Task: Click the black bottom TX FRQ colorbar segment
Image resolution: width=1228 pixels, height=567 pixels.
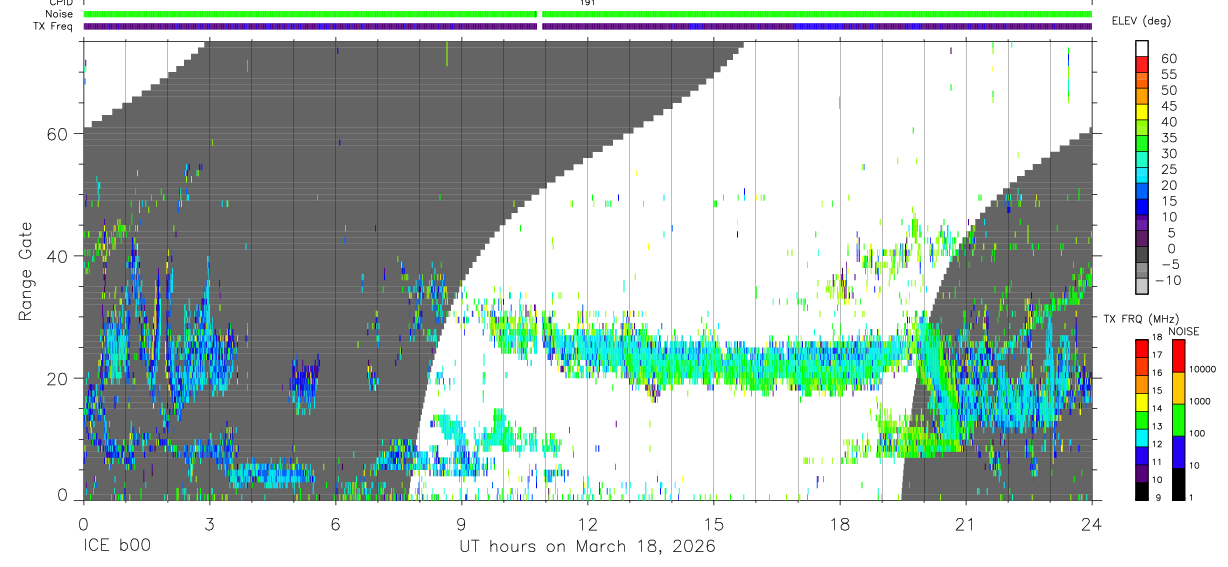Action: click(1140, 491)
